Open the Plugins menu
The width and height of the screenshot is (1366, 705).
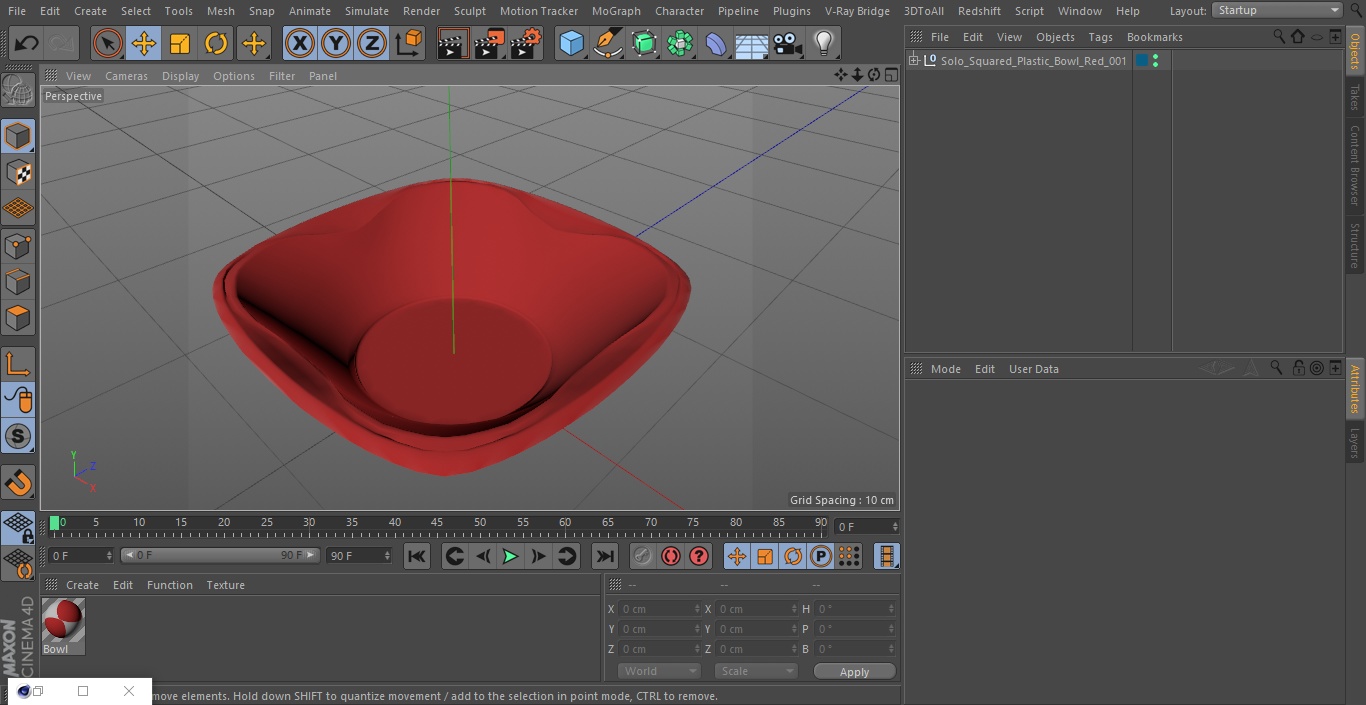coord(792,11)
